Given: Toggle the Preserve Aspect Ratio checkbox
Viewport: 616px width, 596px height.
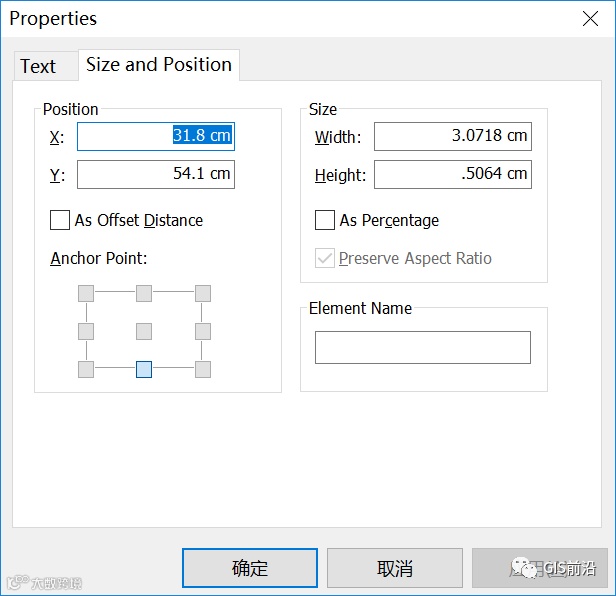Looking at the screenshot, I should coord(325,258).
